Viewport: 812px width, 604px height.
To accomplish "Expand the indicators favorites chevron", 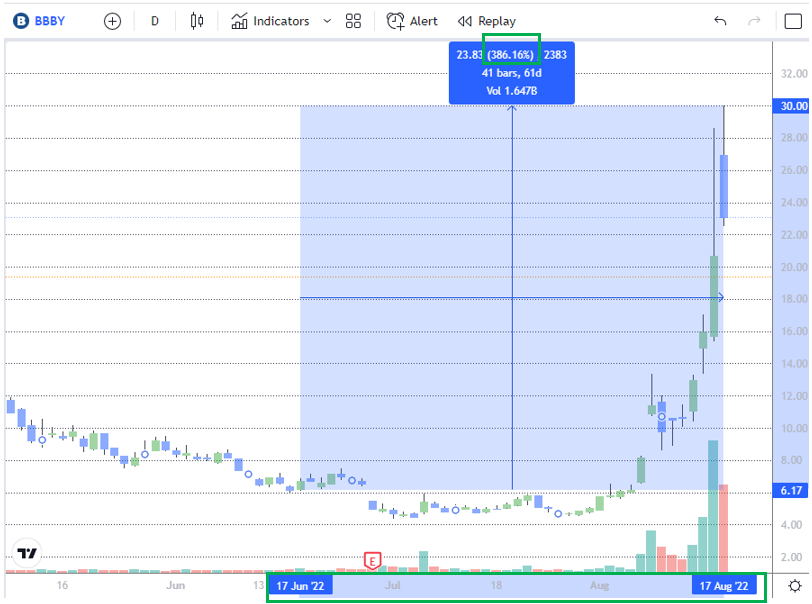I will click(327, 21).
